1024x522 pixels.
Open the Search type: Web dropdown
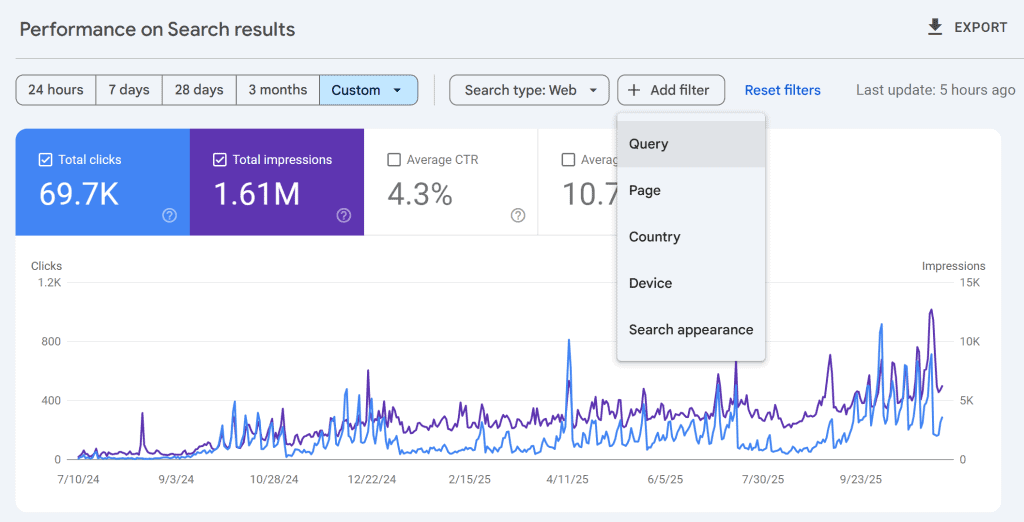coord(529,90)
